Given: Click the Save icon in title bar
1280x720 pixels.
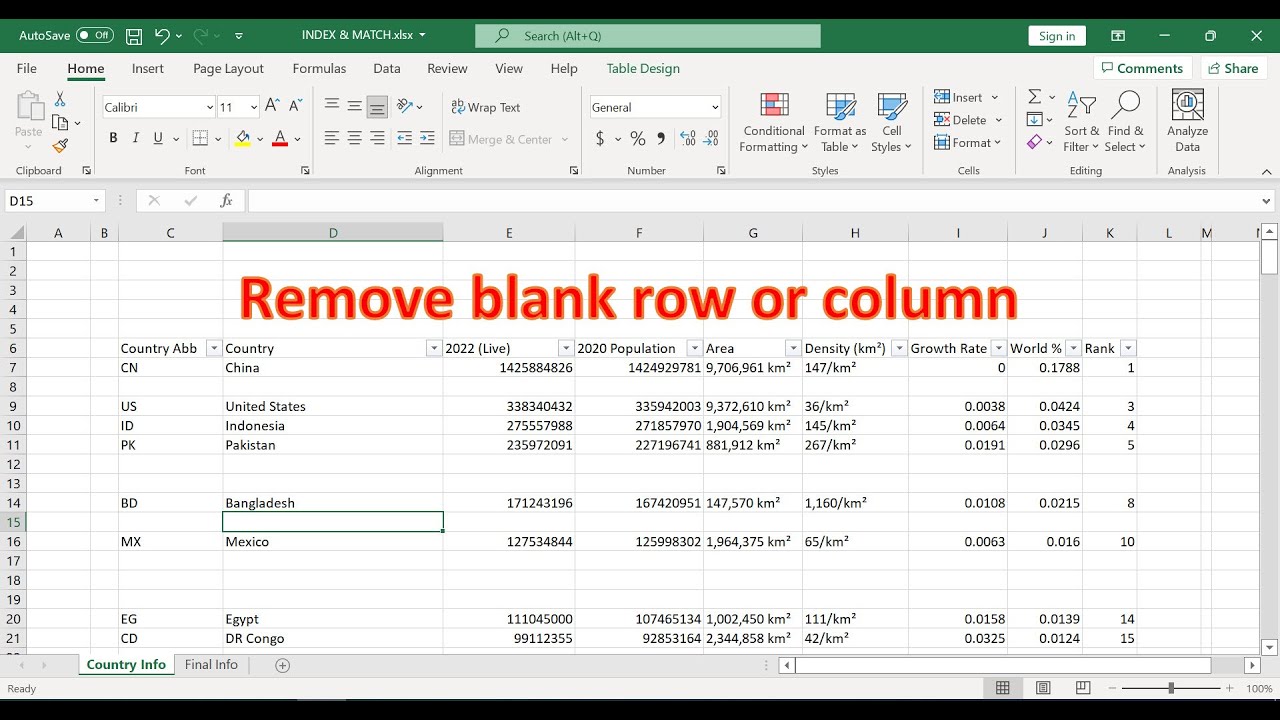Looking at the screenshot, I should 134,36.
